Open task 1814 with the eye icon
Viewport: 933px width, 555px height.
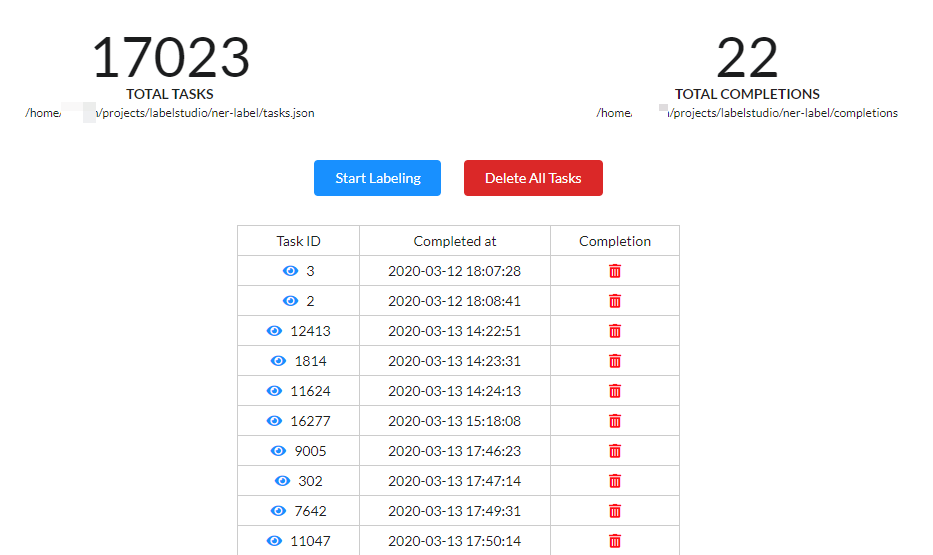point(278,361)
